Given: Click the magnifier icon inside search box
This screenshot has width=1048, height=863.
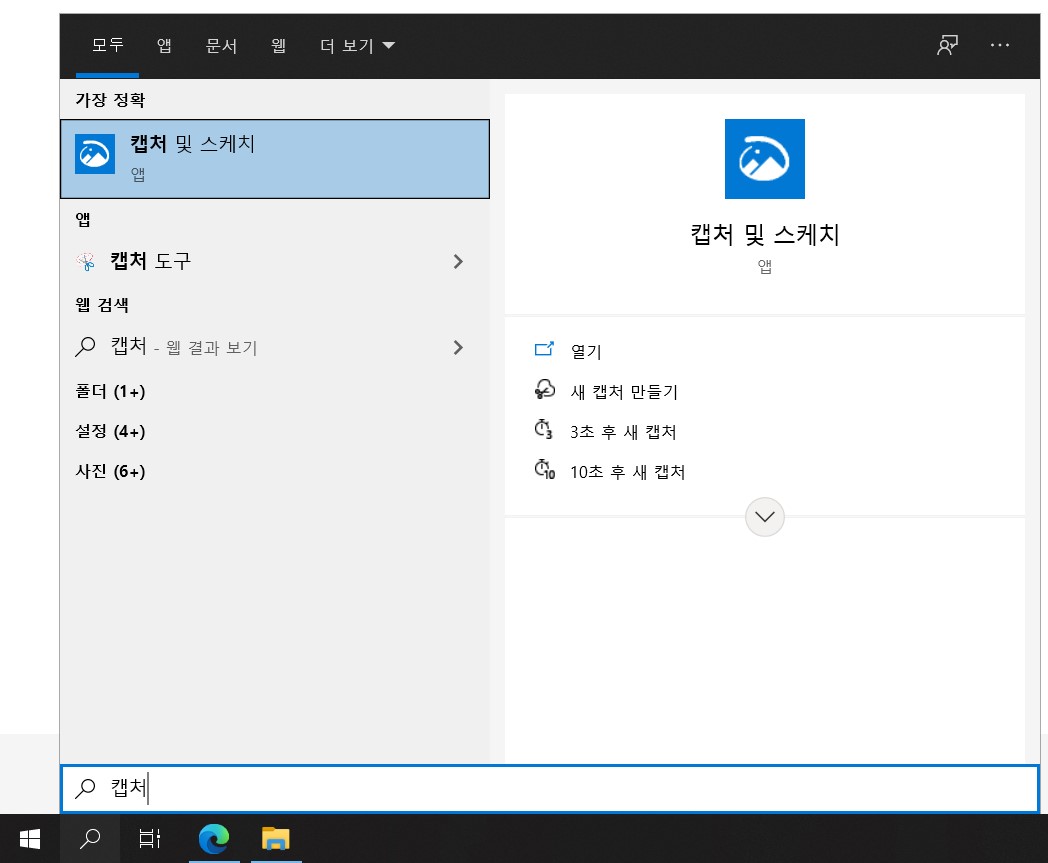Looking at the screenshot, I should coord(85,789).
